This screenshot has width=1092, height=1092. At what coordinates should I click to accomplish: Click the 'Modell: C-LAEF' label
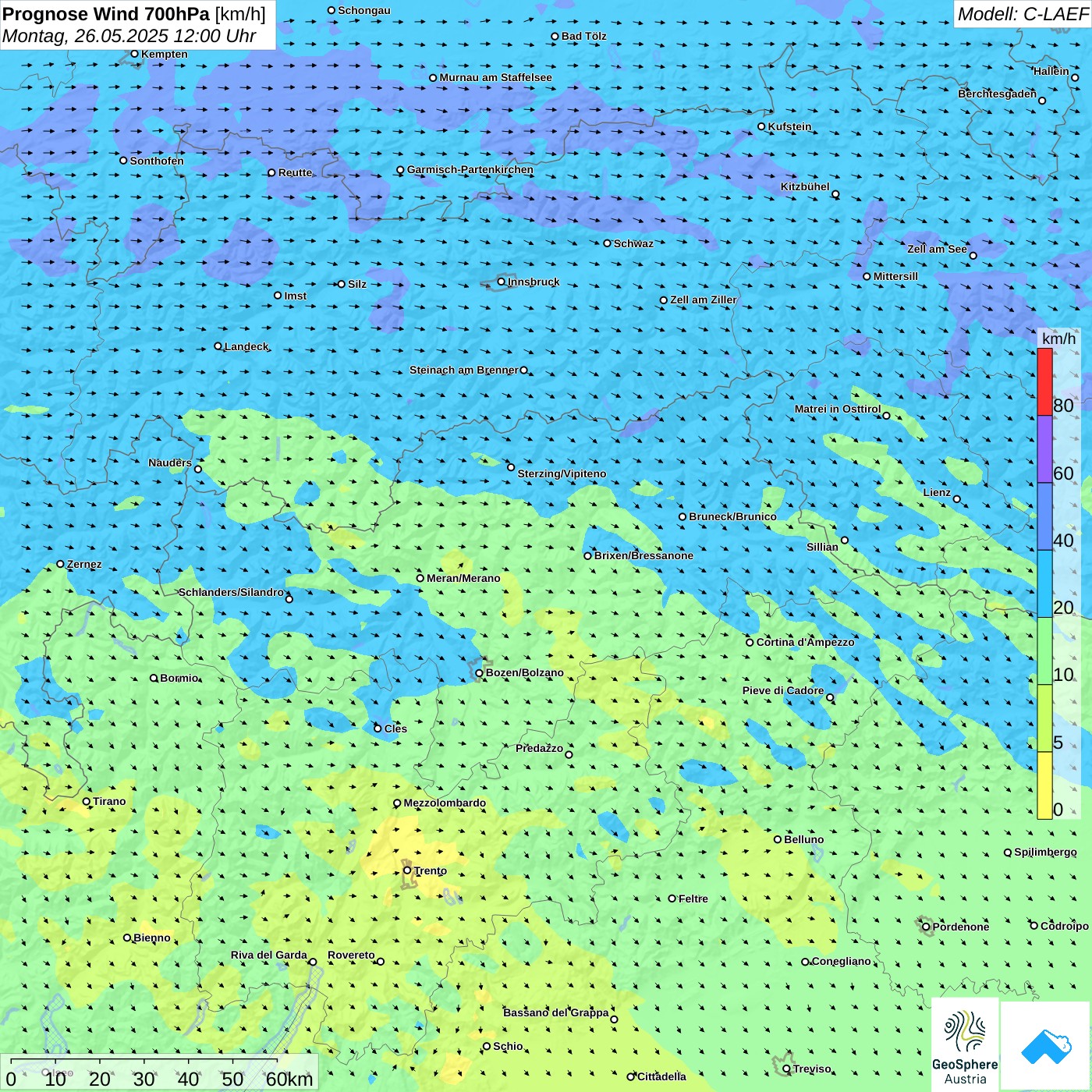click(x=1023, y=14)
